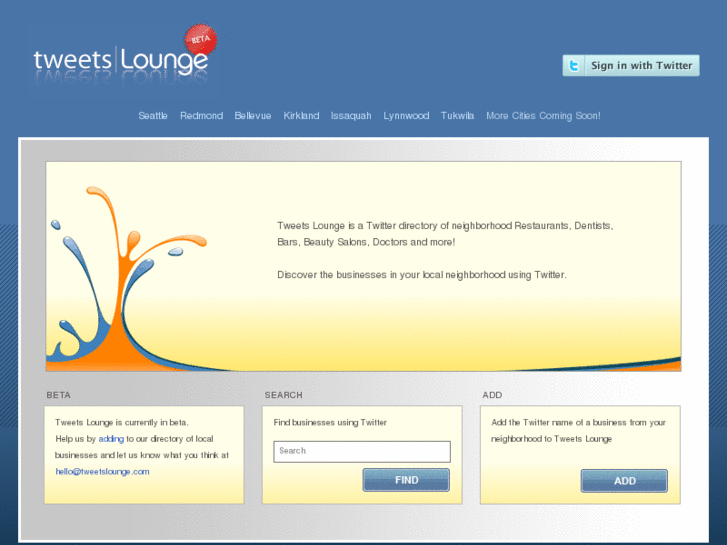Click 'Discover the businesses in your local neighborhood' text

tap(391, 275)
